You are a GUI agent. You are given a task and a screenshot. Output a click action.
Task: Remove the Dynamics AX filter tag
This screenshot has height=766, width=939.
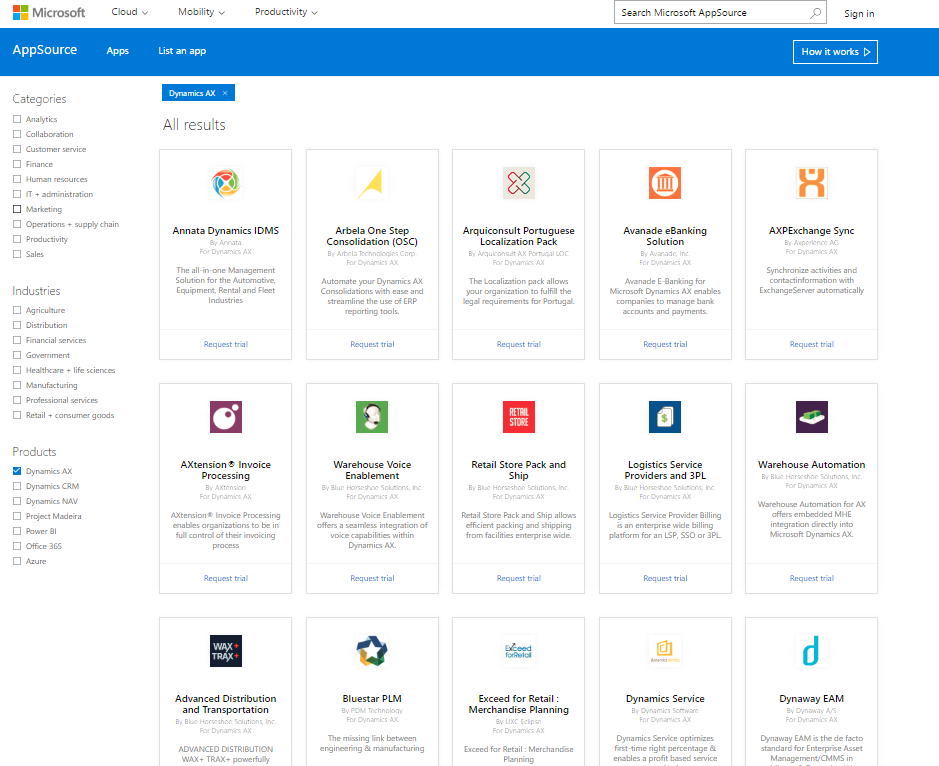[225, 93]
